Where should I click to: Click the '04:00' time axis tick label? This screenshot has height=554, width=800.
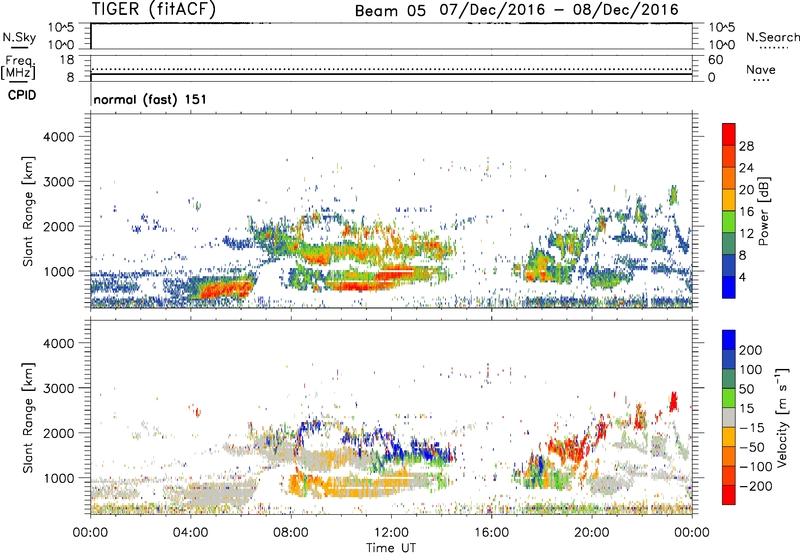tap(190, 533)
